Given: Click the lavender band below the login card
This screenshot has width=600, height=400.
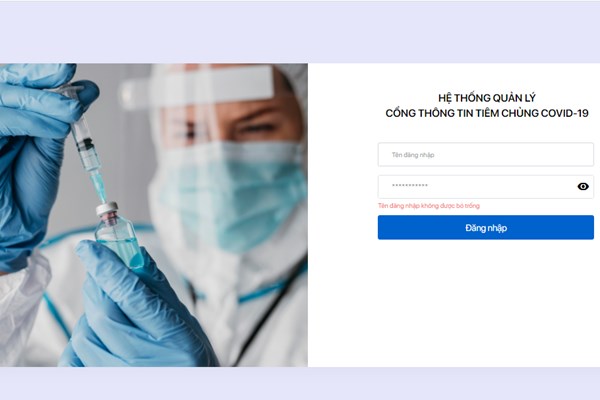Looking at the screenshot, I should point(300,384).
